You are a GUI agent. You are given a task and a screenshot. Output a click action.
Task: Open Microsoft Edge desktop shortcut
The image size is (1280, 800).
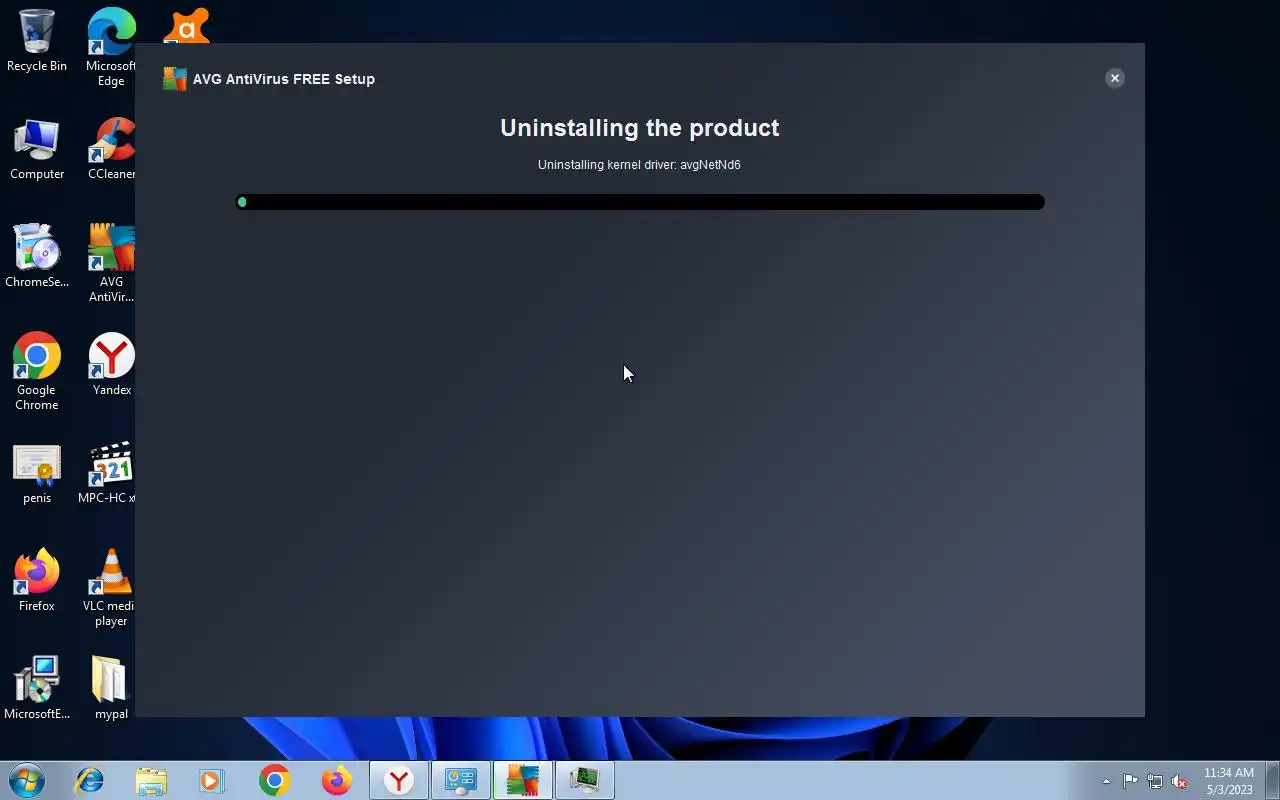pos(111,47)
